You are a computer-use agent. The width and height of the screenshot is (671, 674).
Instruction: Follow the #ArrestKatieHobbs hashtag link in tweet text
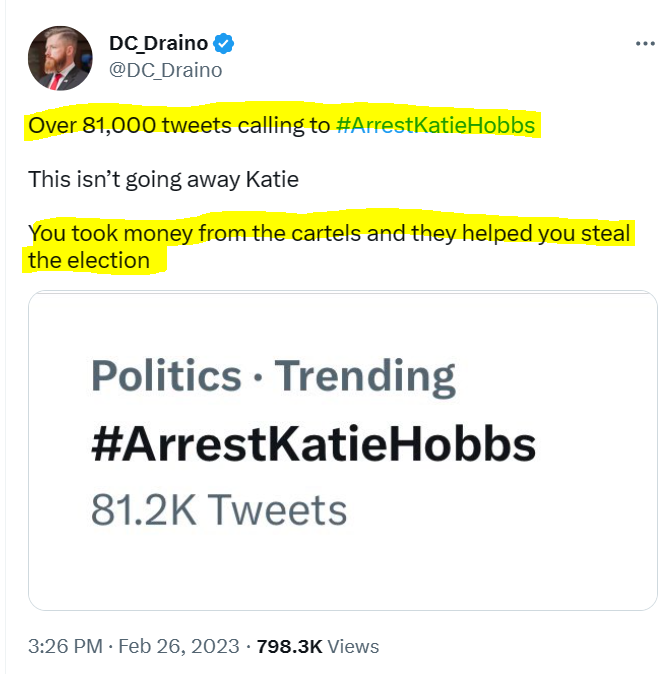(437, 126)
